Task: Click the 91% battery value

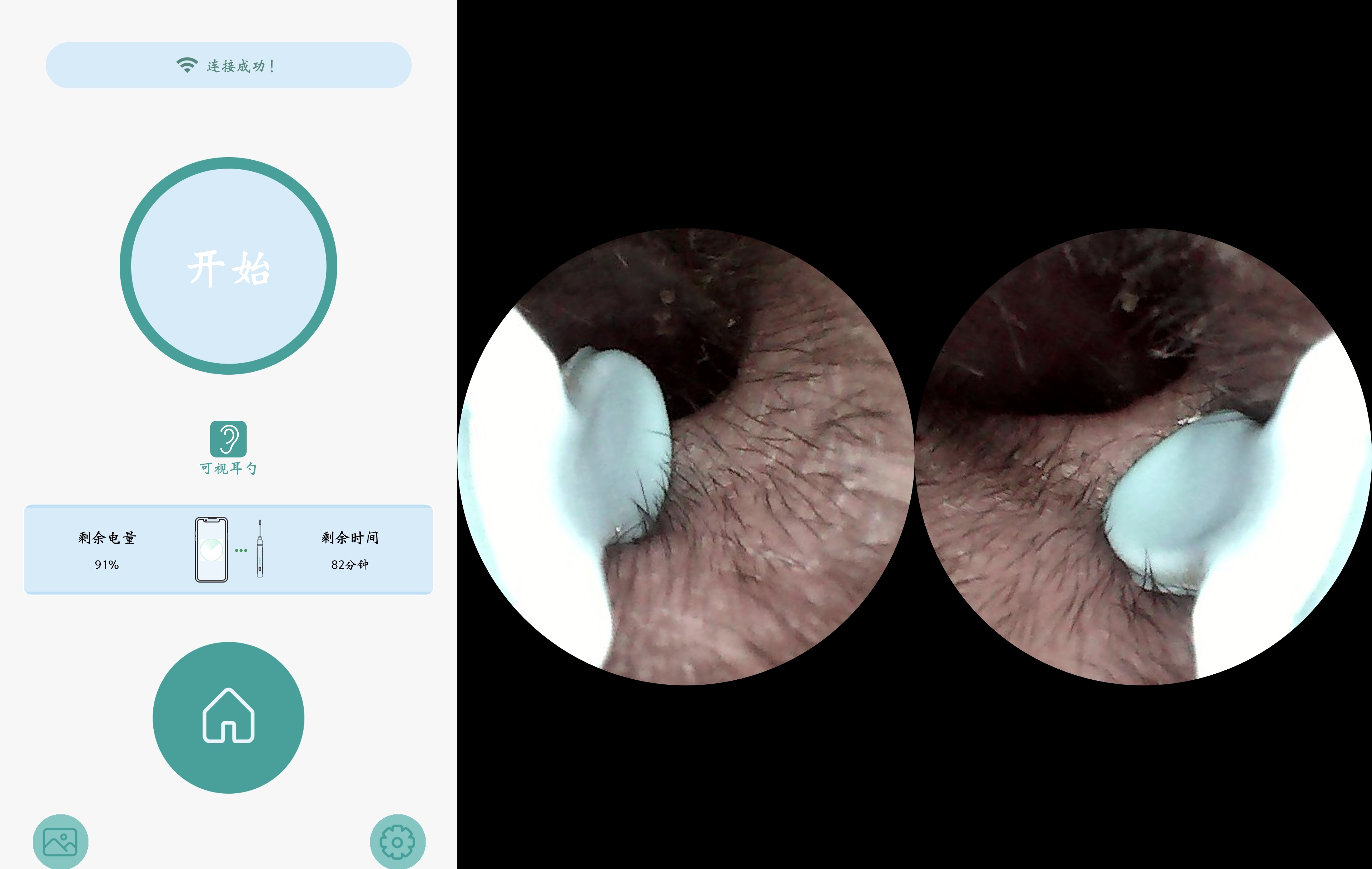Action: [106, 564]
